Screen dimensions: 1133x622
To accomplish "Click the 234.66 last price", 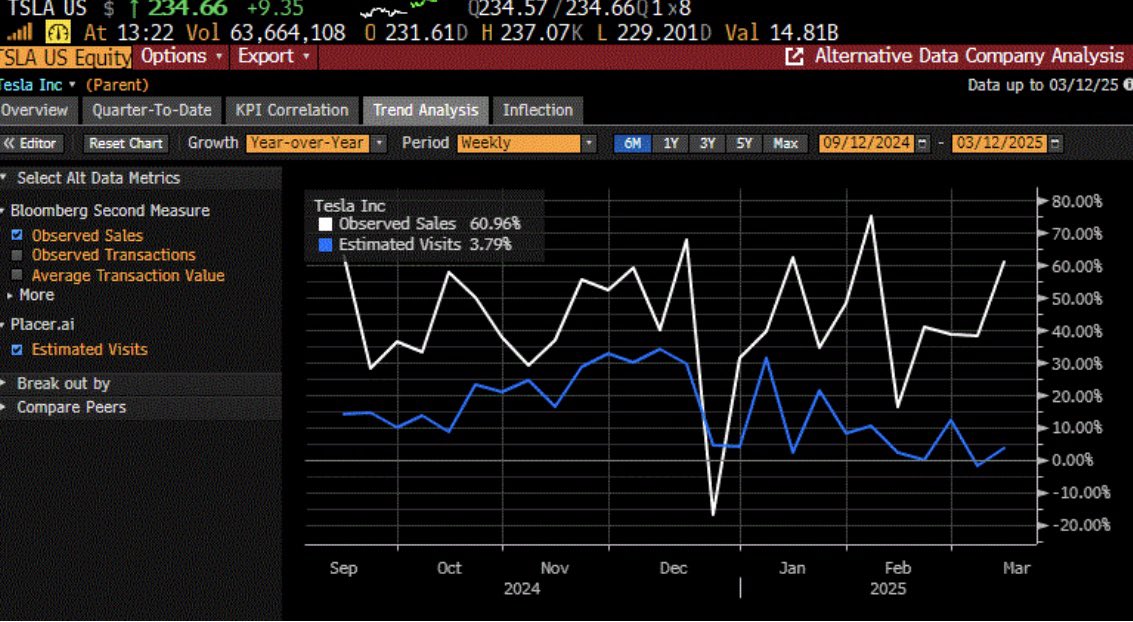I will [189, 9].
